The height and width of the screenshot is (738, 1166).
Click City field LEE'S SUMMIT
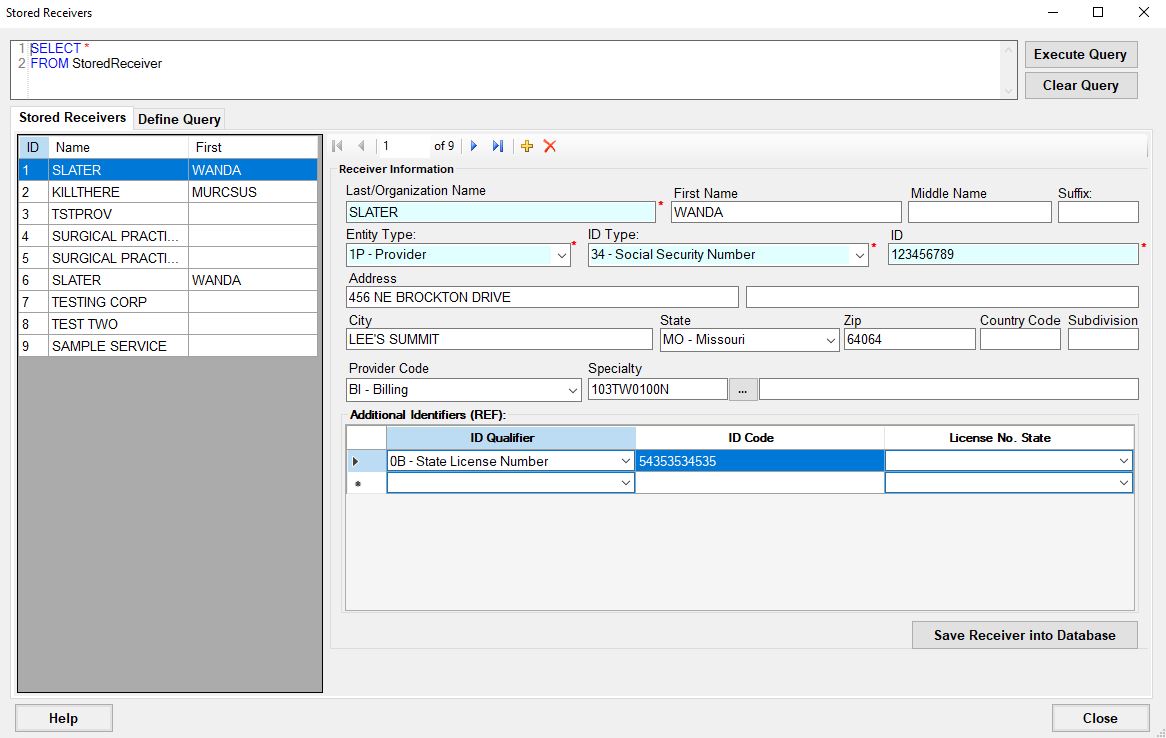click(x=499, y=339)
